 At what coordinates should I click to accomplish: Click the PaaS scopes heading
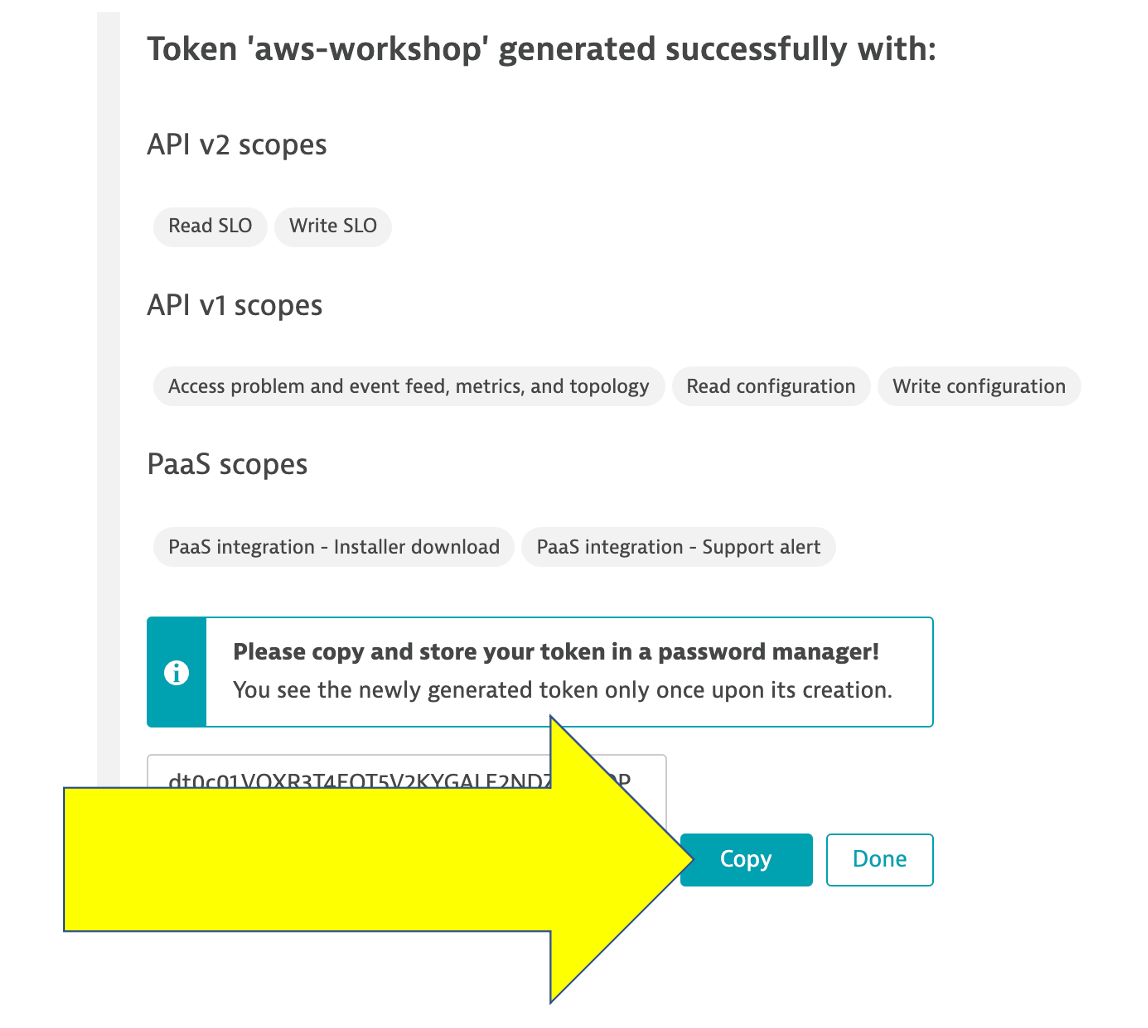pyautogui.click(x=227, y=465)
